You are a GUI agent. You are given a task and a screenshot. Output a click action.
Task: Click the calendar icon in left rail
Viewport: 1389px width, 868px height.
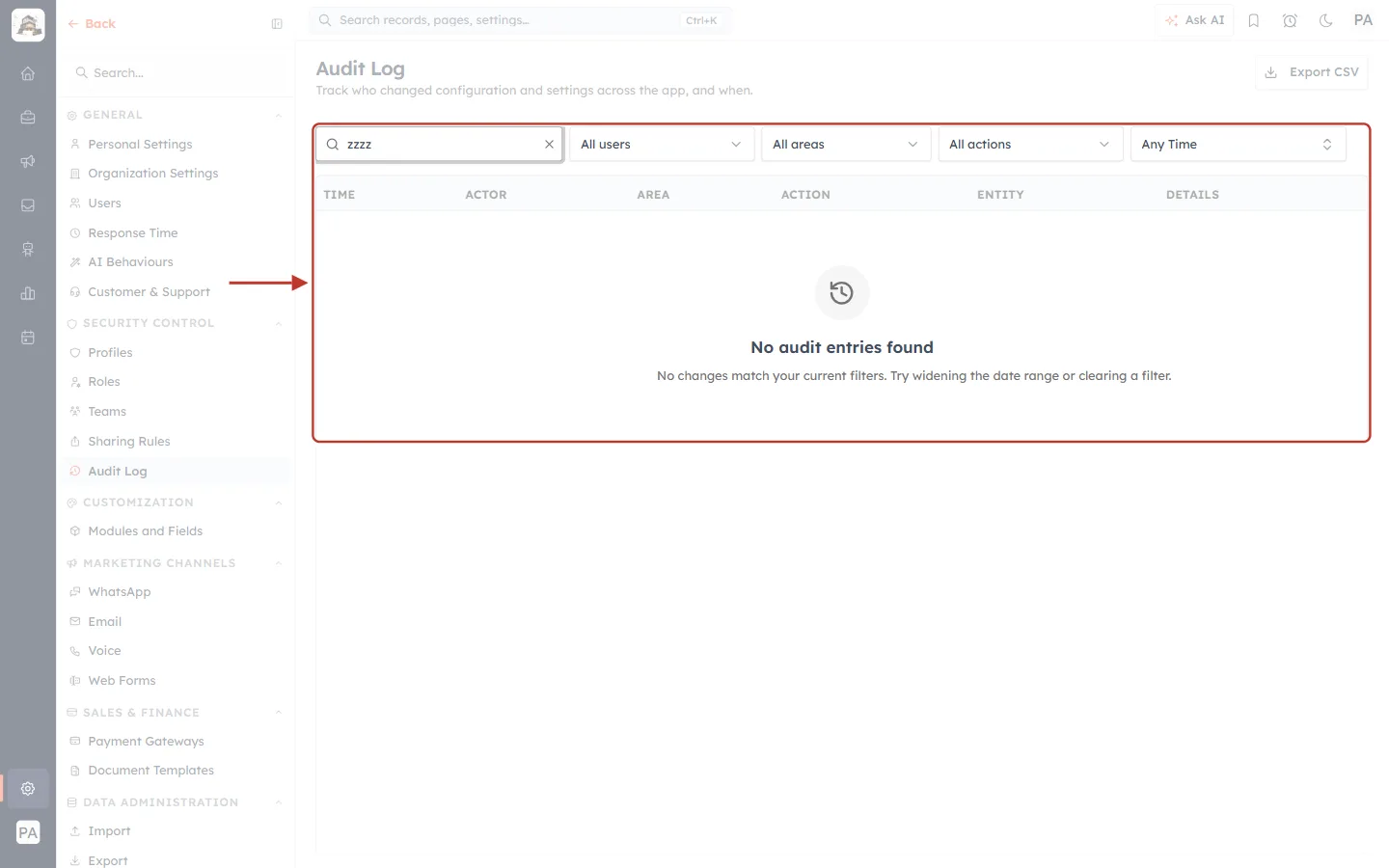coord(28,338)
